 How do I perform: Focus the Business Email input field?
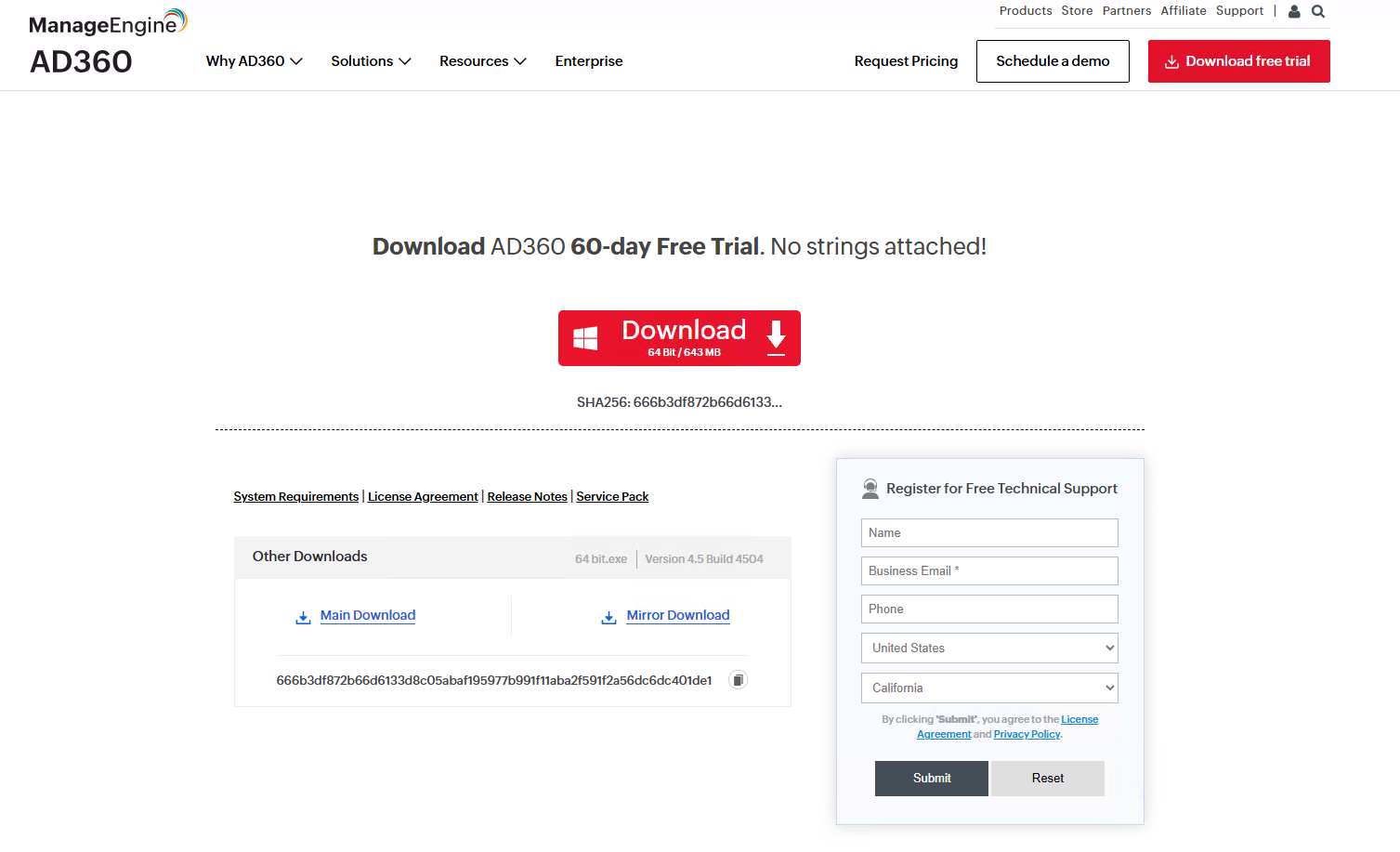(x=989, y=571)
